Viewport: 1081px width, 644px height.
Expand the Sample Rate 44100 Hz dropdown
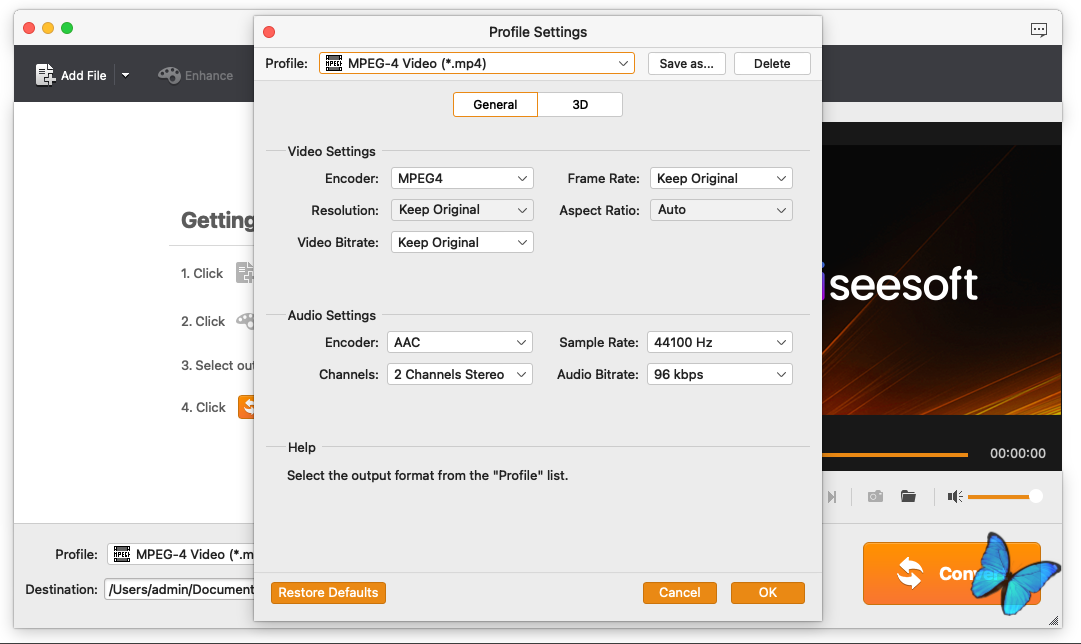720,342
